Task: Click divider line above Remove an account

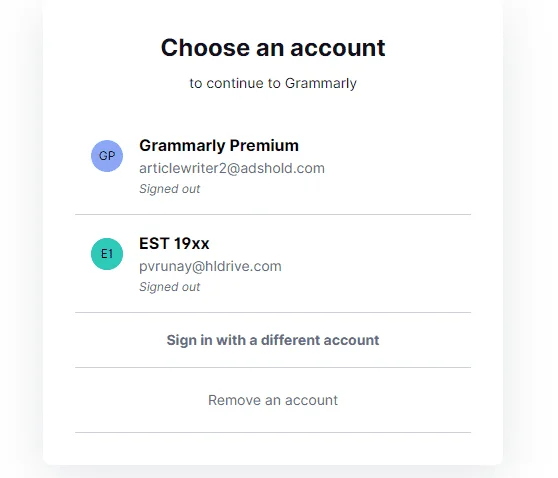Action: tap(273, 367)
